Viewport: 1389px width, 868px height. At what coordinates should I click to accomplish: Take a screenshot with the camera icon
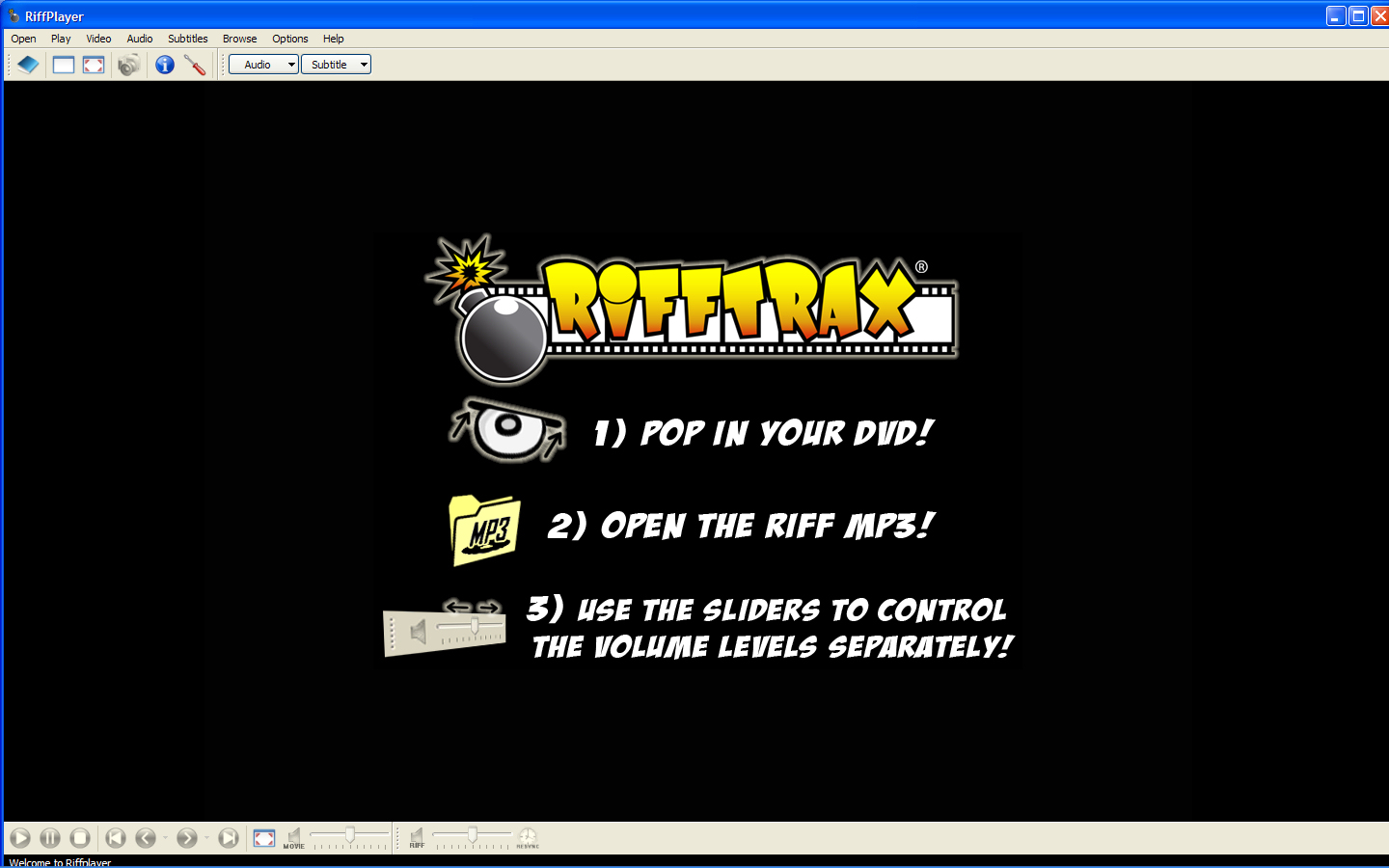pos(128,65)
